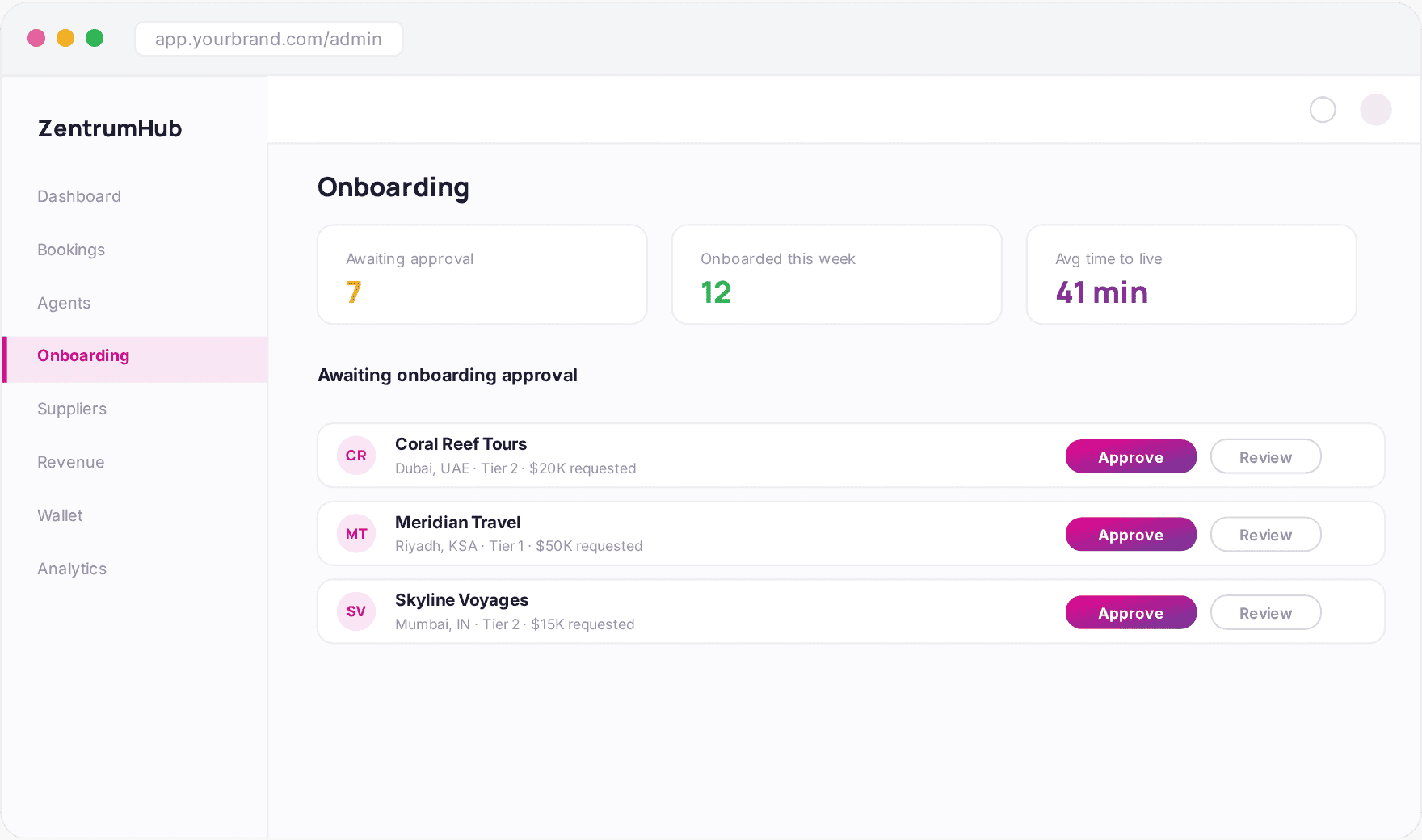
Task: Click the '41 min' value
Action: (x=1102, y=292)
